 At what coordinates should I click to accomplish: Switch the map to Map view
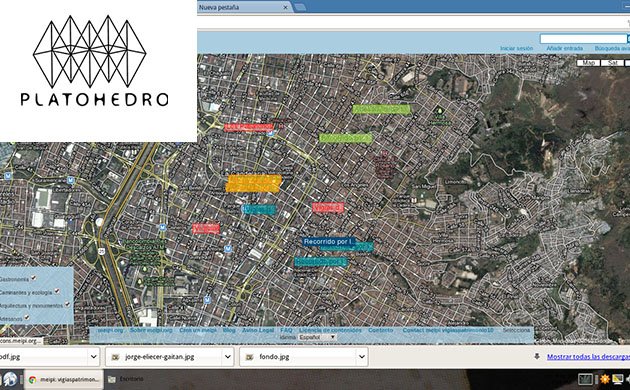click(x=589, y=63)
